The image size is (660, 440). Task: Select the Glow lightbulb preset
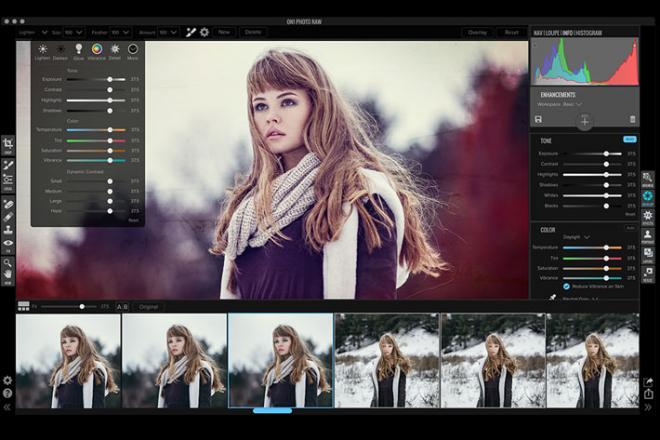pyautogui.click(x=79, y=50)
